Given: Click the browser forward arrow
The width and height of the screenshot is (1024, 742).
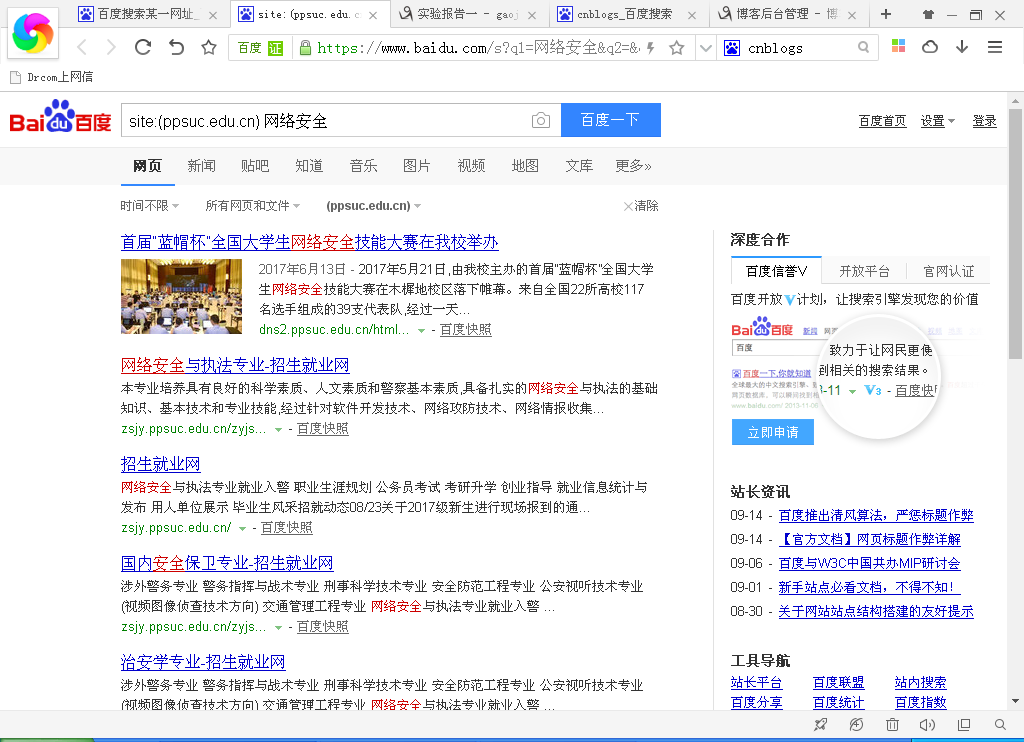Looking at the screenshot, I should click(x=111, y=47).
